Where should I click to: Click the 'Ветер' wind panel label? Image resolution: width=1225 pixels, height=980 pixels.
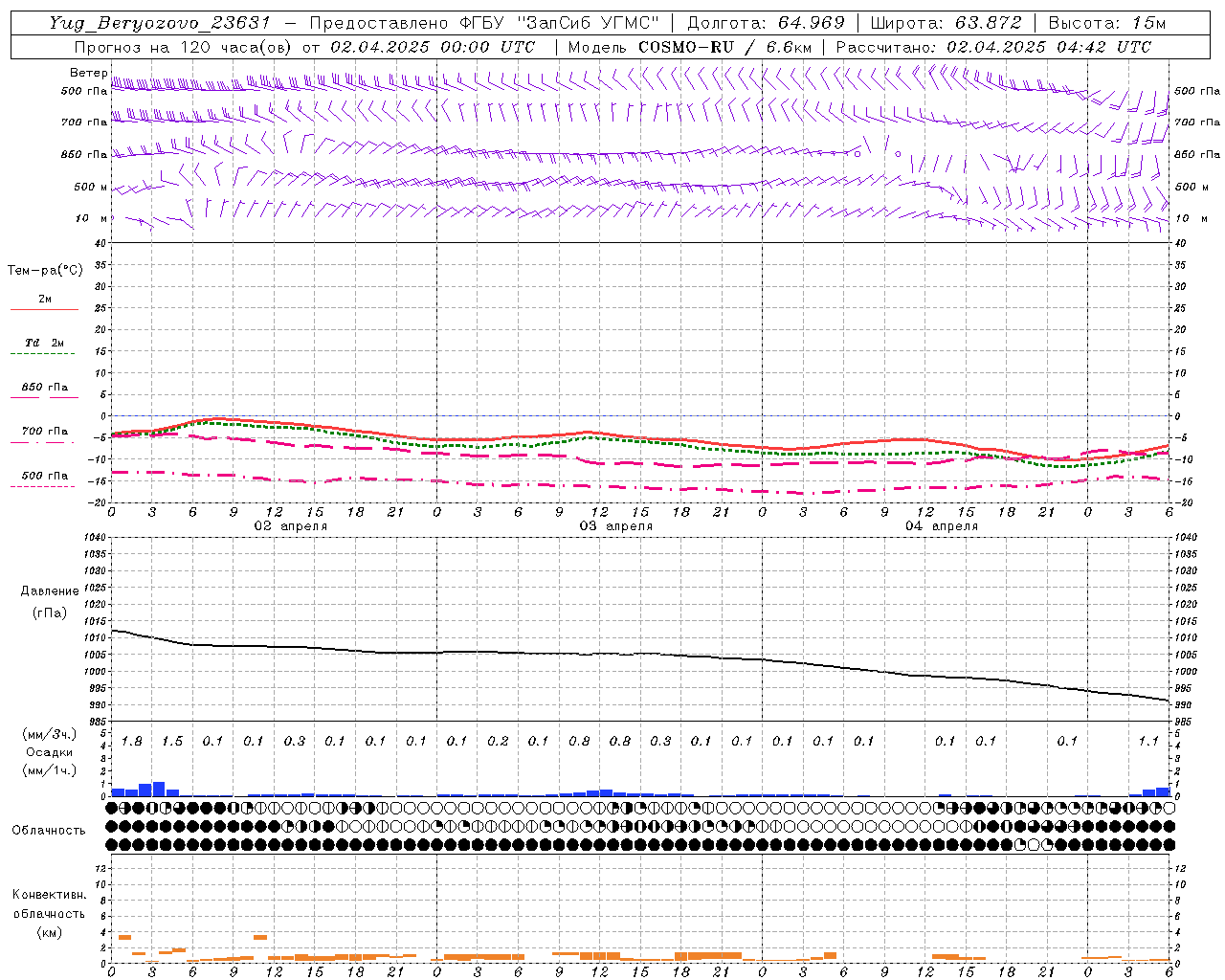click(x=88, y=73)
